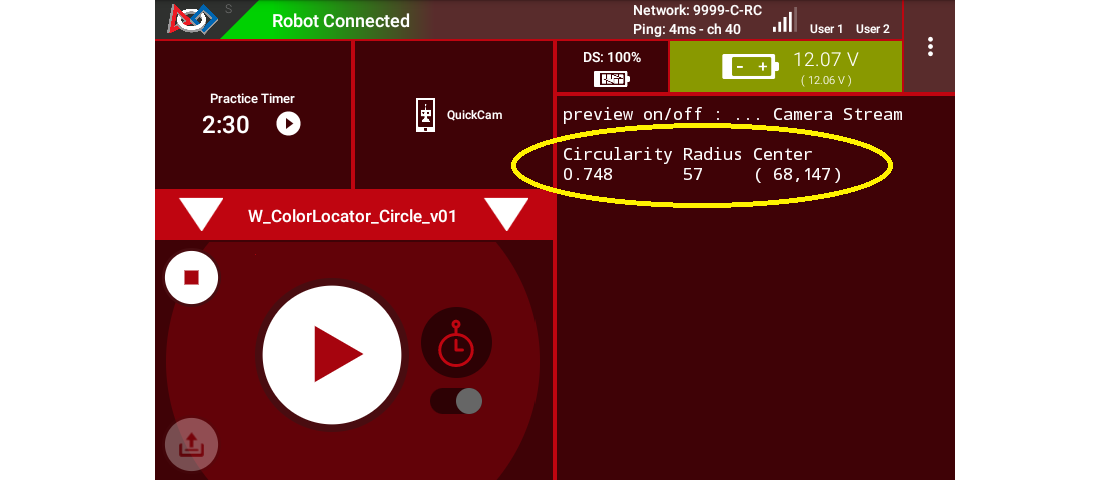Screen dimensions: 1116x480
Task: Select User 1 gamepad label
Action: coord(826,29)
